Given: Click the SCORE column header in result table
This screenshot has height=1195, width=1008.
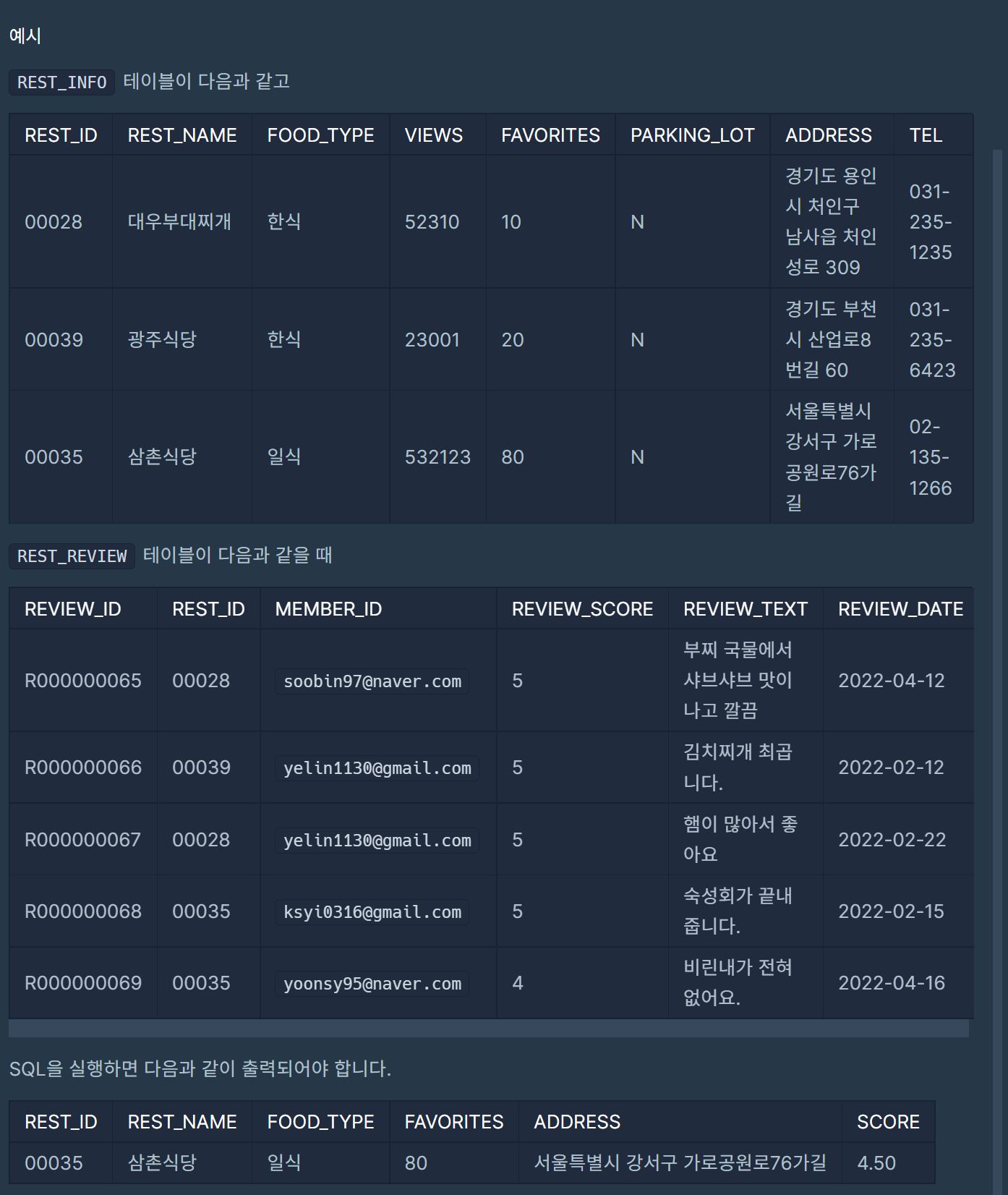Looking at the screenshot, I should click(888, 1122).
